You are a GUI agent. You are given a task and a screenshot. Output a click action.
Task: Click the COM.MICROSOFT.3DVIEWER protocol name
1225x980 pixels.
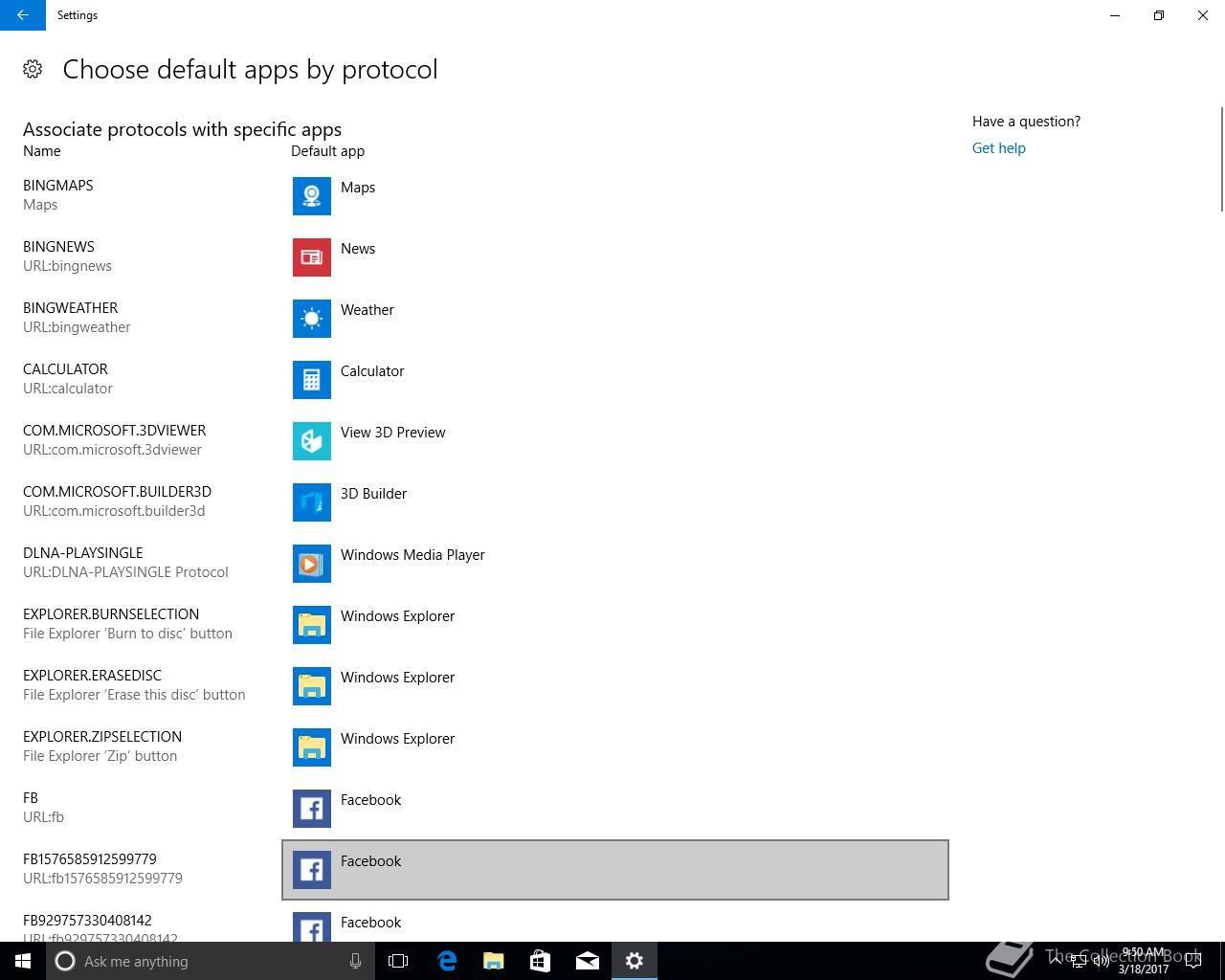tap(115, 431)
